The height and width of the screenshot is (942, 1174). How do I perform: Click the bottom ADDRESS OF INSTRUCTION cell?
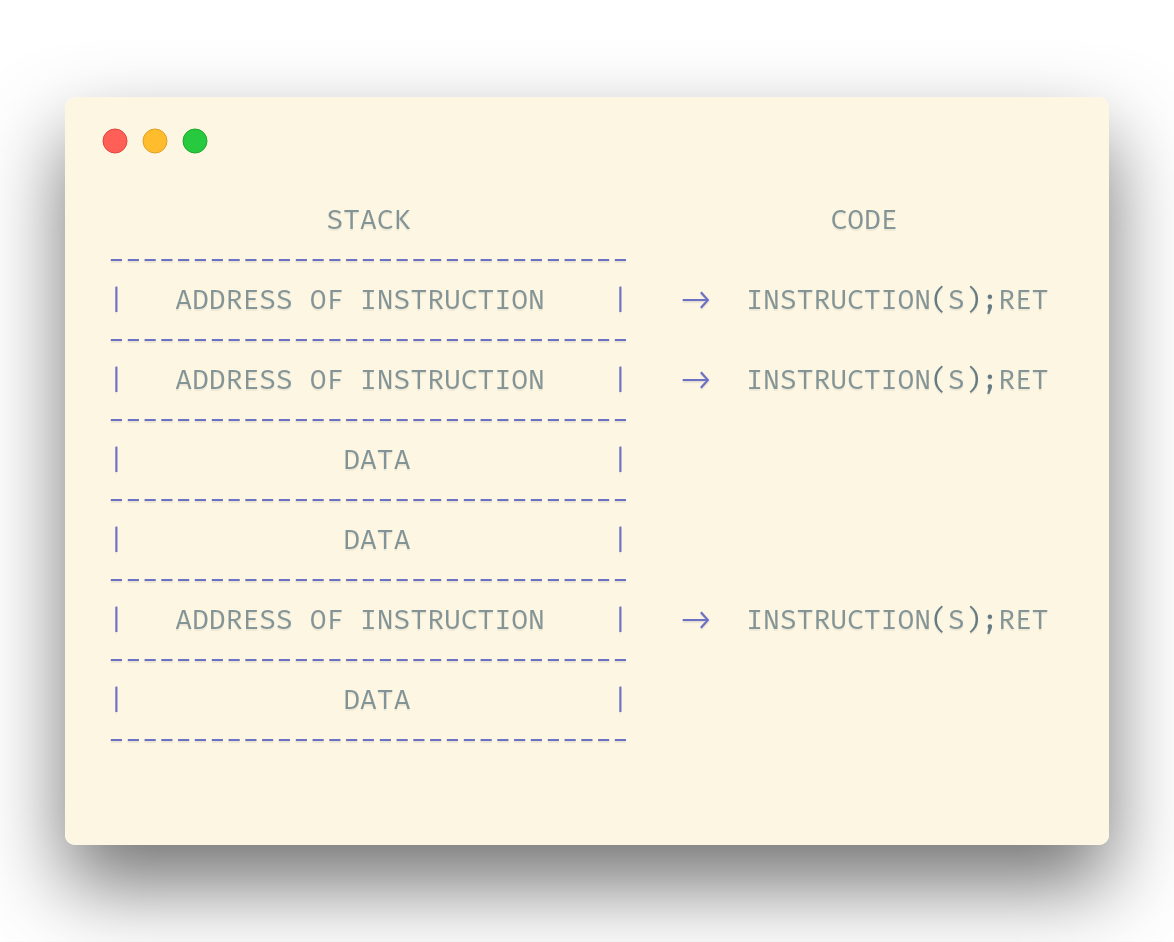tap(360, 620)
